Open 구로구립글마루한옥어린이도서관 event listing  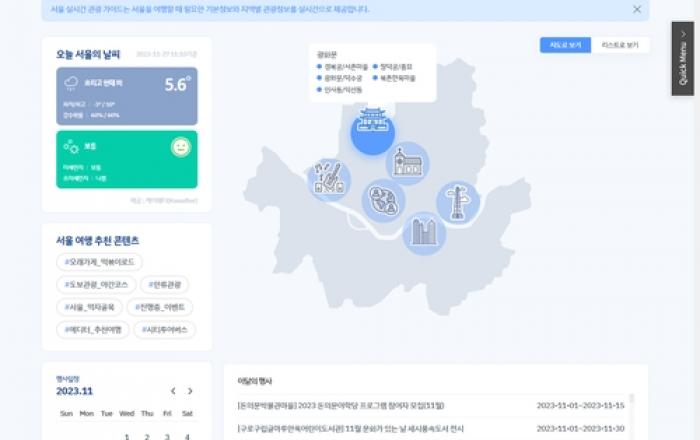click(x=340, y=428)
